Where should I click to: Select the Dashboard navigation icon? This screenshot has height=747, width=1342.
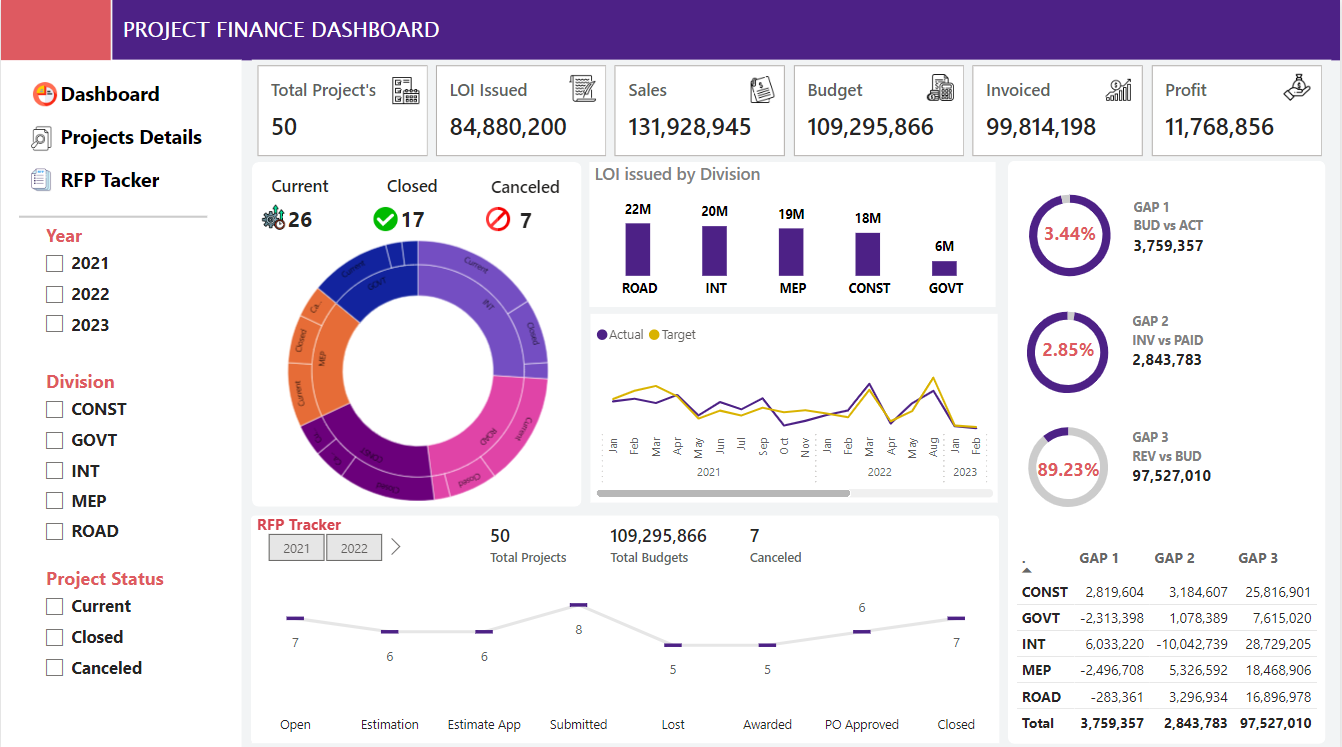(44, 93)
